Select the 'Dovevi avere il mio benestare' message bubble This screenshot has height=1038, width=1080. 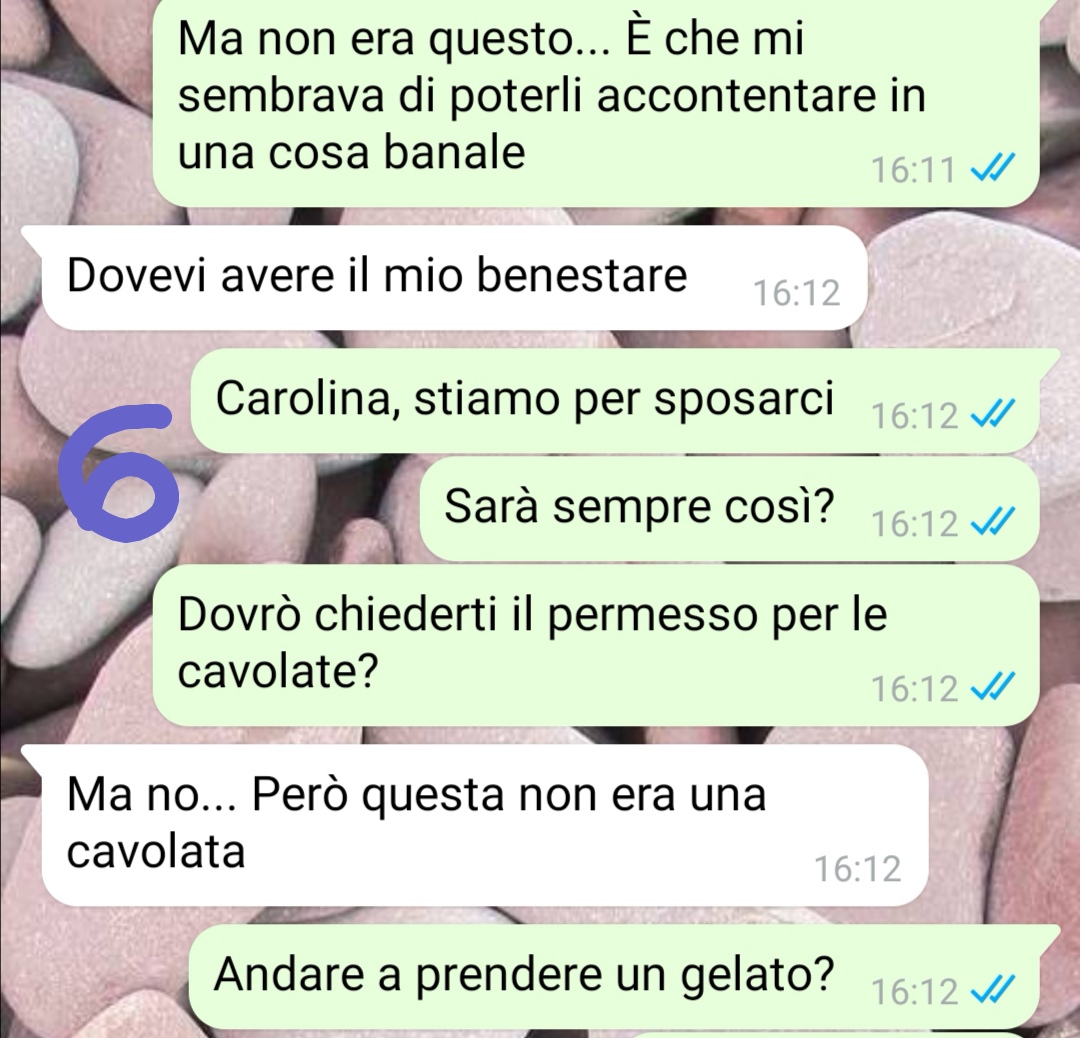[454, 278]
